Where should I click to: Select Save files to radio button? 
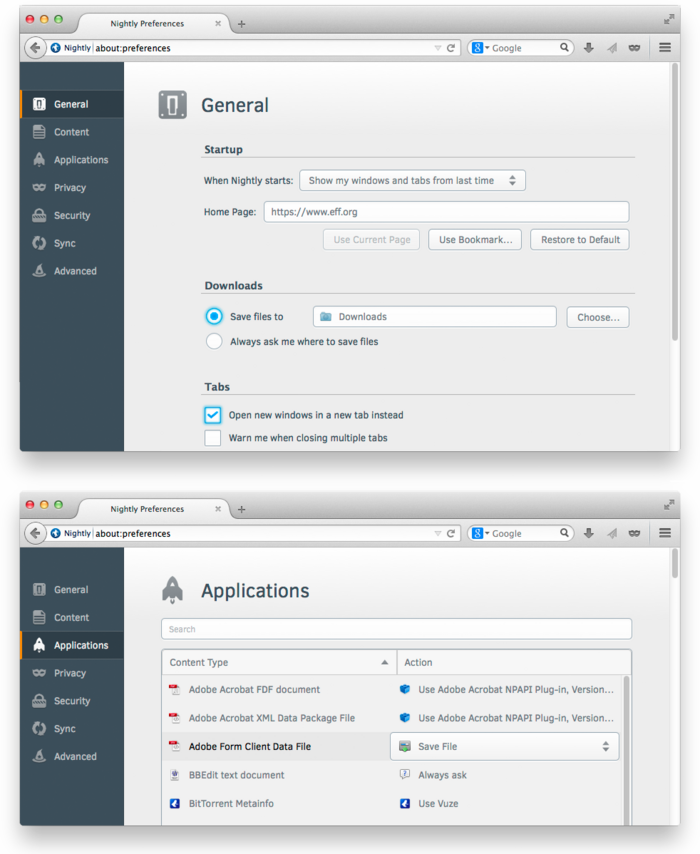(x=214, y=316)
